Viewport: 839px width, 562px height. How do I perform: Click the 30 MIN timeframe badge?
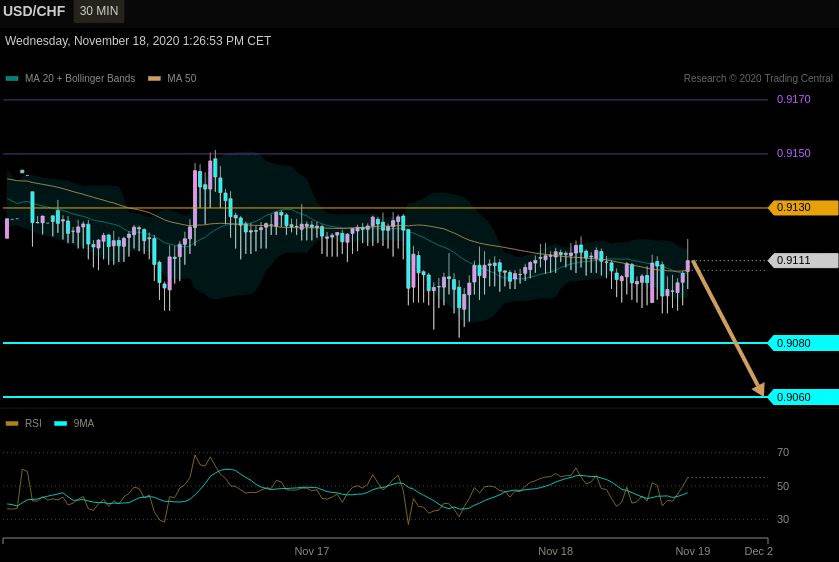(x=98, y=11)
